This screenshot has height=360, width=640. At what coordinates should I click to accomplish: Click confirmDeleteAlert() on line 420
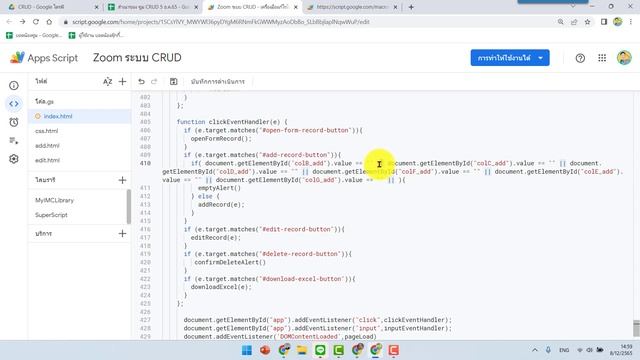click(230, 262)
